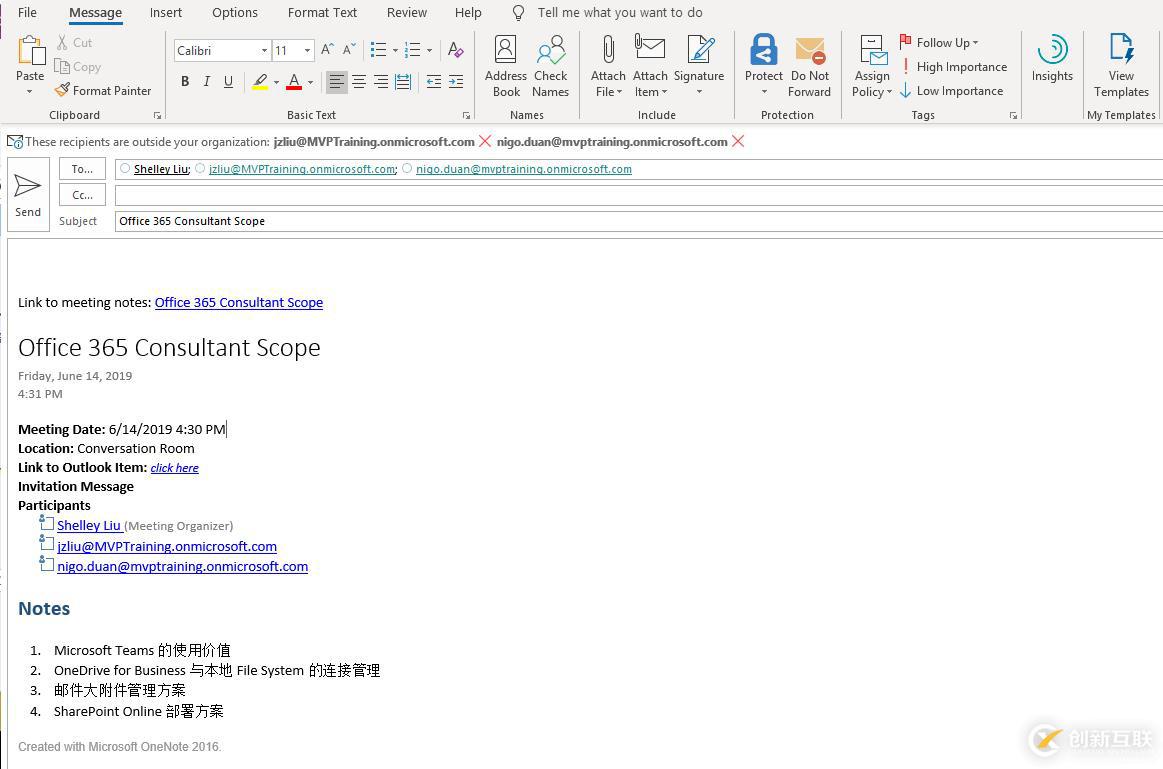The width and height of the screenshot is (1163, 769).
Task: Run Check Names on recipients
Action: (x=550, y=66)
